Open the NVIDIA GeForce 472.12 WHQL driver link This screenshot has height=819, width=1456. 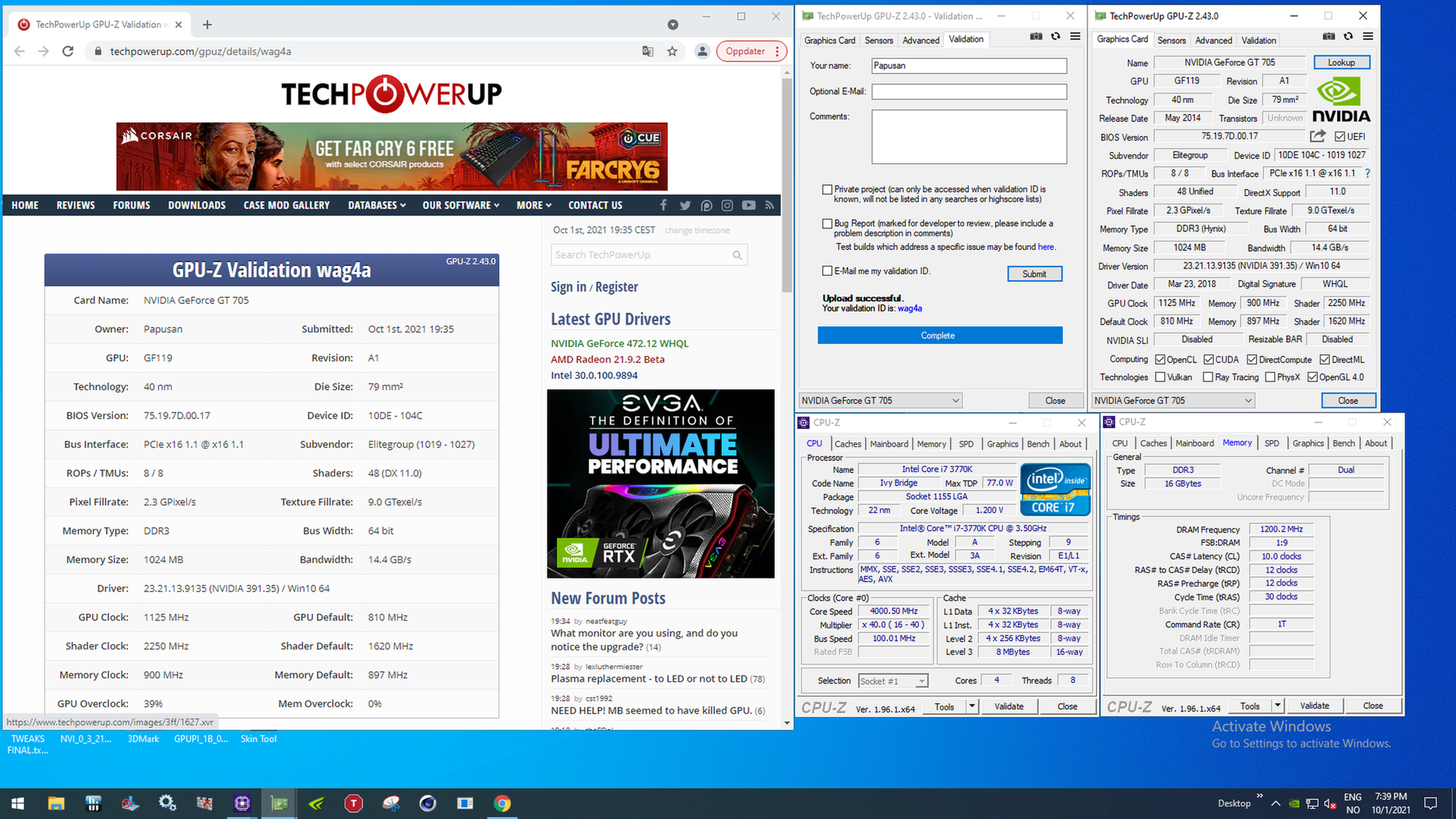pyautogui.click(x=620, y=344)
